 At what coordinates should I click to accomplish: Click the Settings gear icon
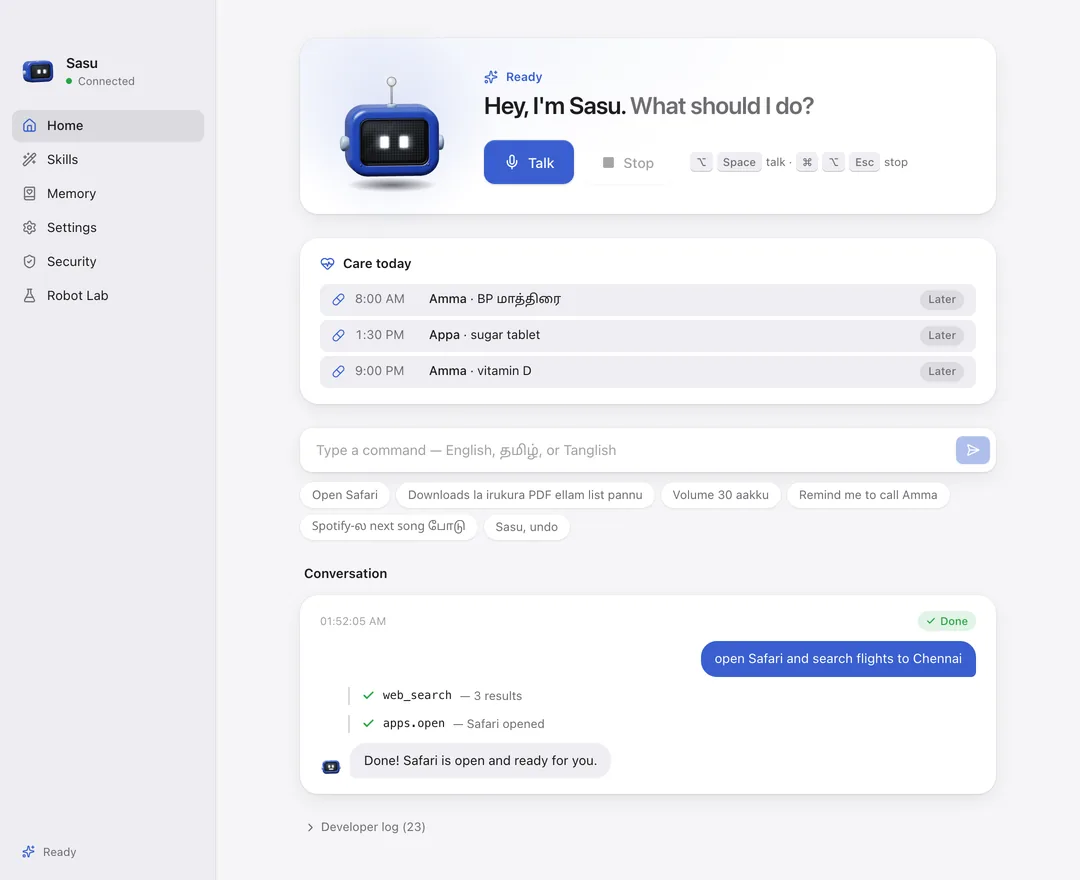30,227
